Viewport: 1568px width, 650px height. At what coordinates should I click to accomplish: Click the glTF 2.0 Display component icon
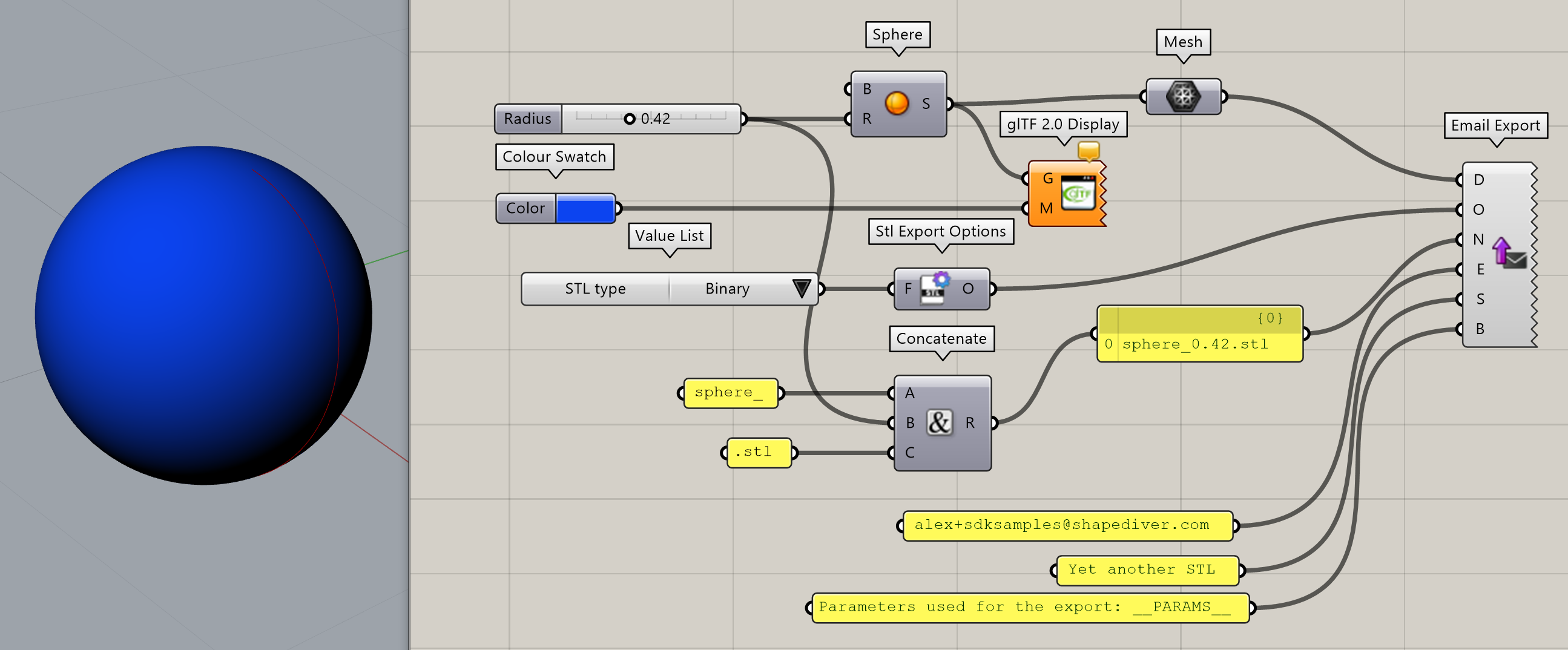coord(1078,194)
